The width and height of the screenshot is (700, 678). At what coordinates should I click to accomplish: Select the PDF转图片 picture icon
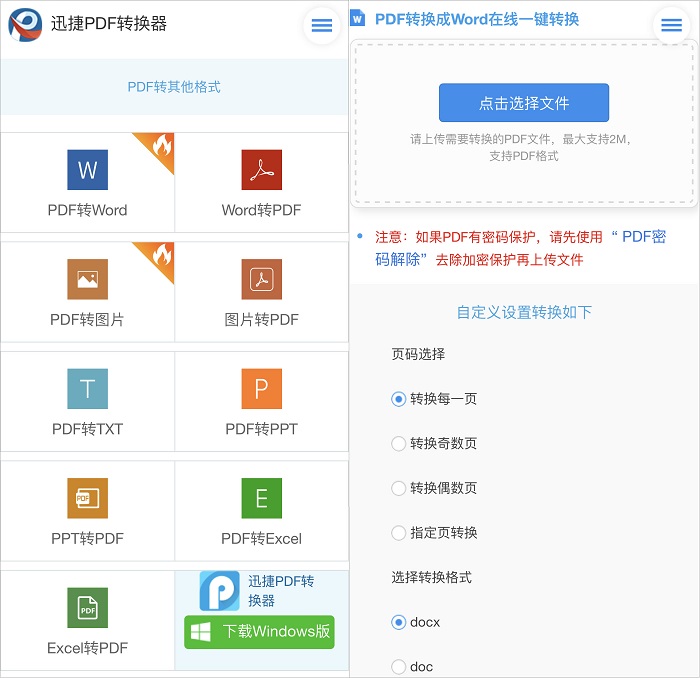click(88, 279)
